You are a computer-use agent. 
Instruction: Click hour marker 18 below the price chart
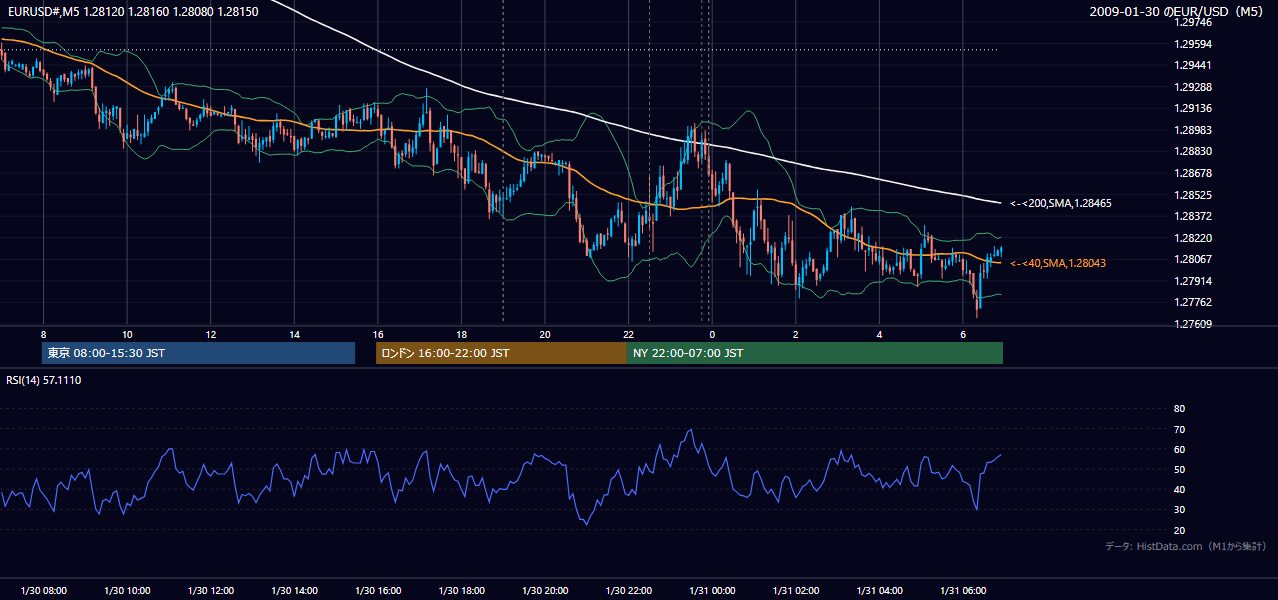[x=461, y=334]
